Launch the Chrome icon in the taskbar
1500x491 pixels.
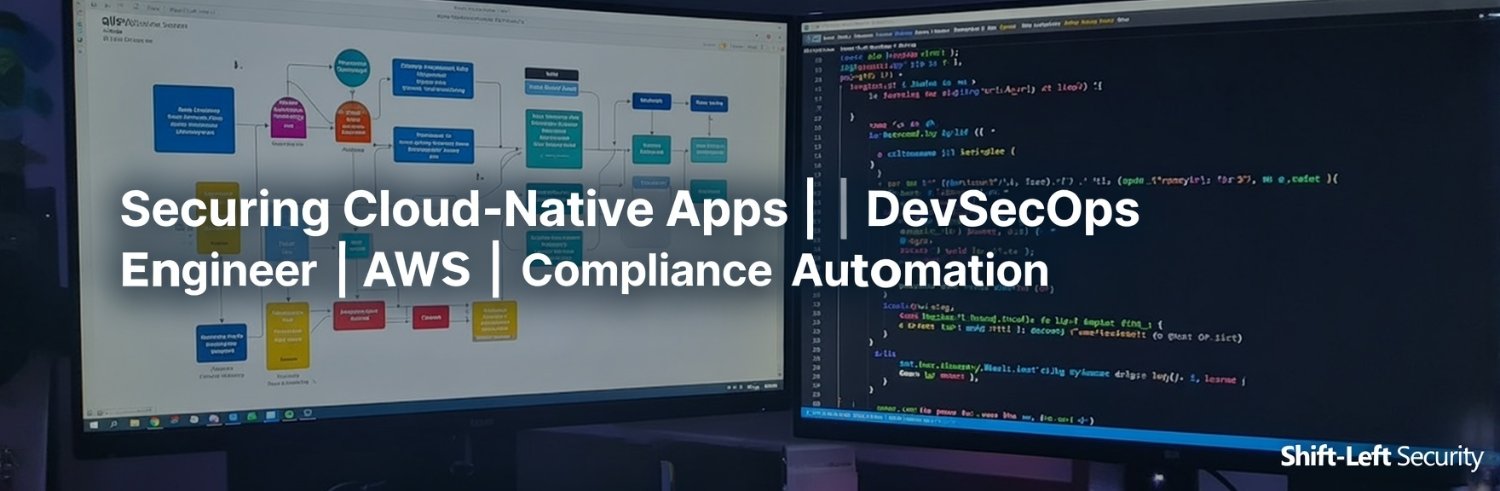[155, 421]
